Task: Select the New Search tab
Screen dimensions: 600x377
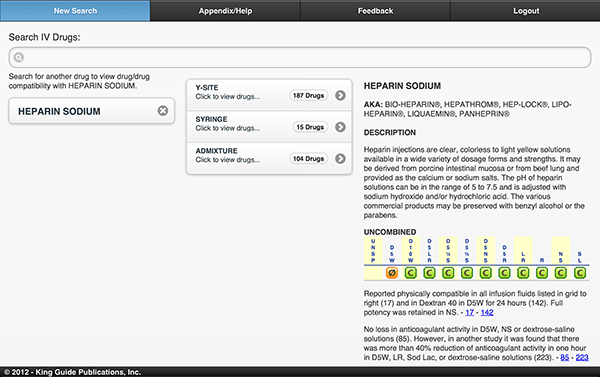Action: coord(75,11)
